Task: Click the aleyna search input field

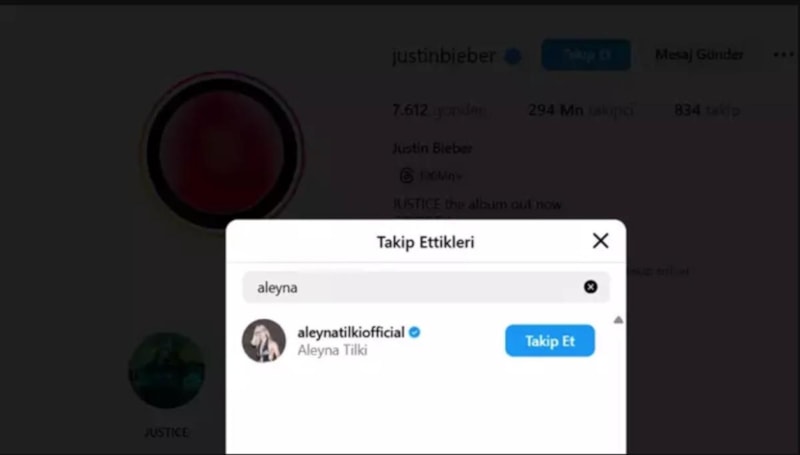Action: coord(426,287)
